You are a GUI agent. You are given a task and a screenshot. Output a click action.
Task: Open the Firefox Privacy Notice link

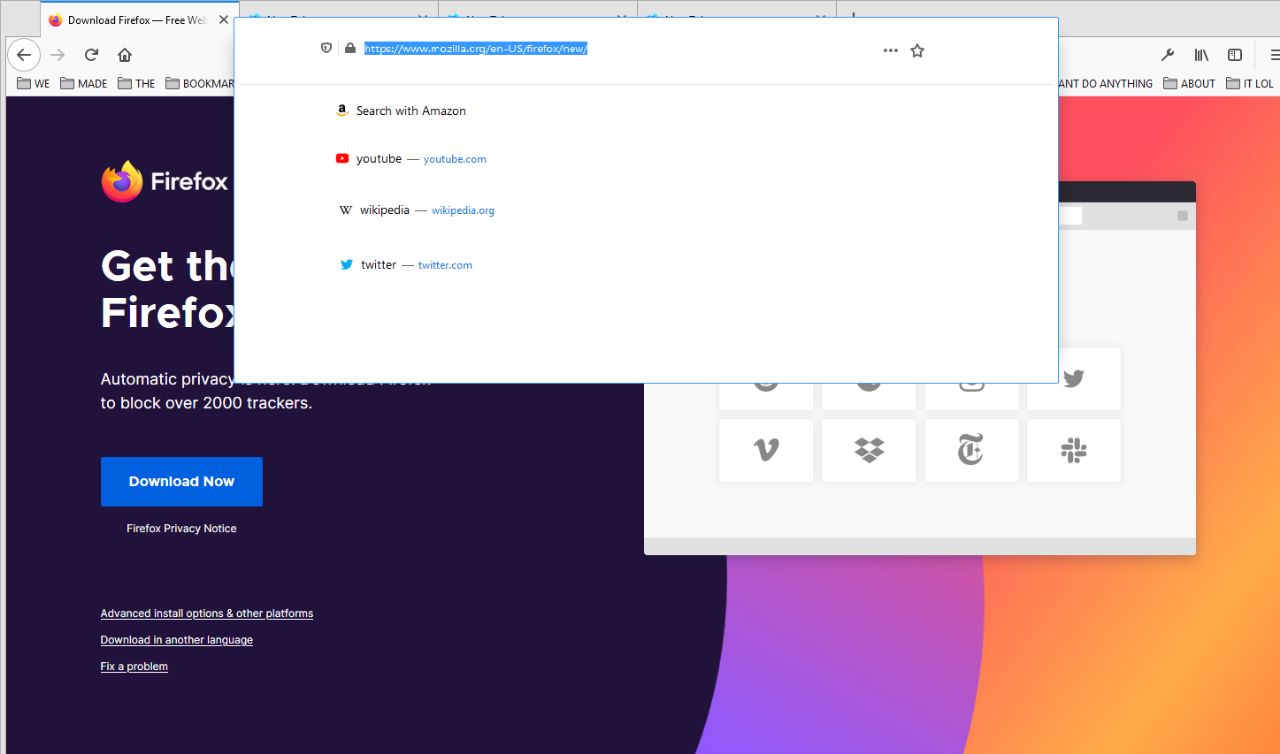182,528
